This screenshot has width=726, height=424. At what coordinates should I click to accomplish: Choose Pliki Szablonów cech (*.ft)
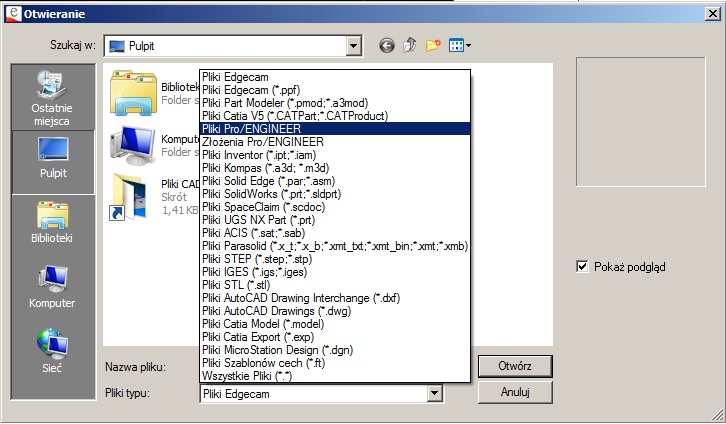335,362
